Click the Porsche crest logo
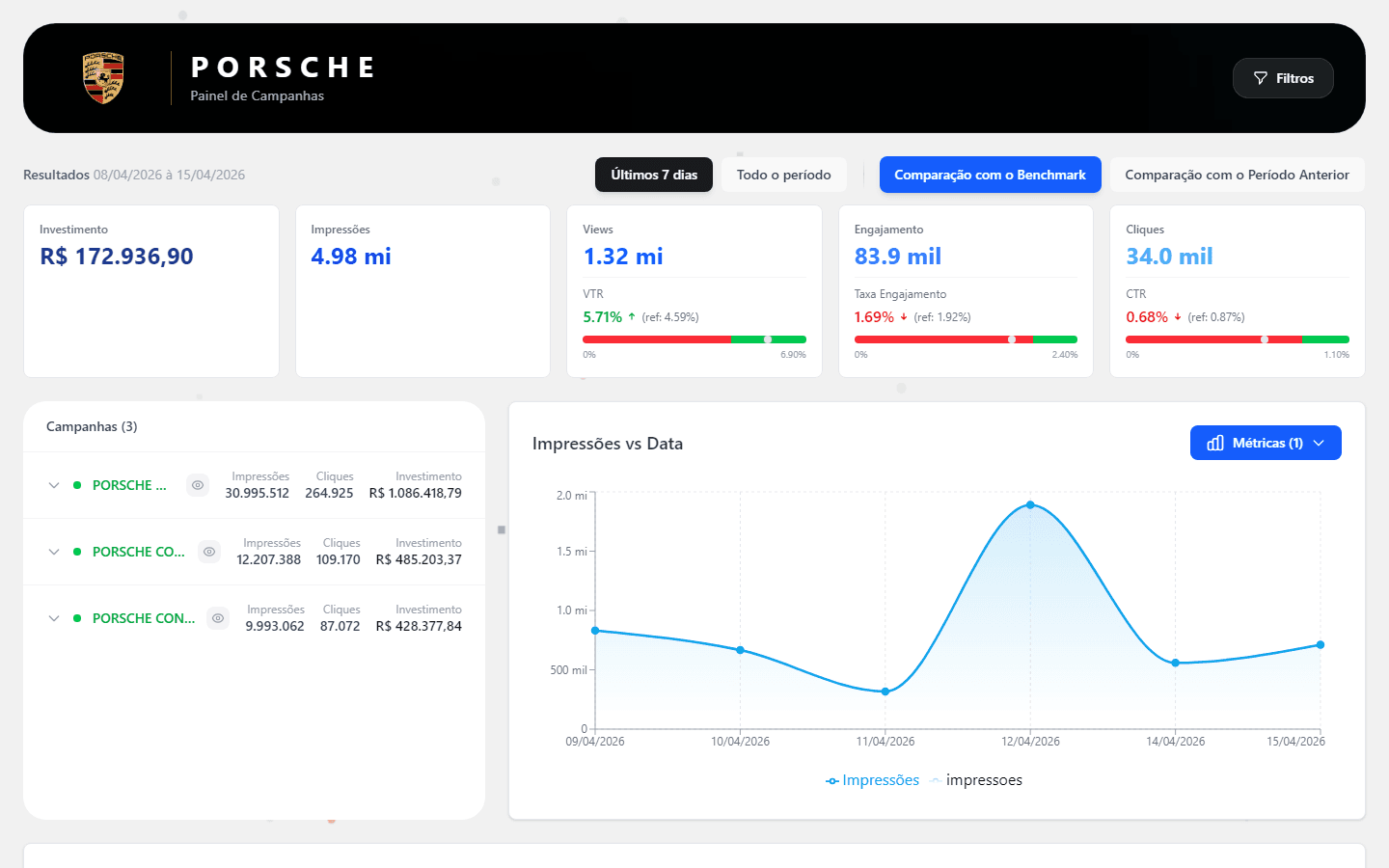The width and height of the screenshot is (1389, 868). pos(103,78)
